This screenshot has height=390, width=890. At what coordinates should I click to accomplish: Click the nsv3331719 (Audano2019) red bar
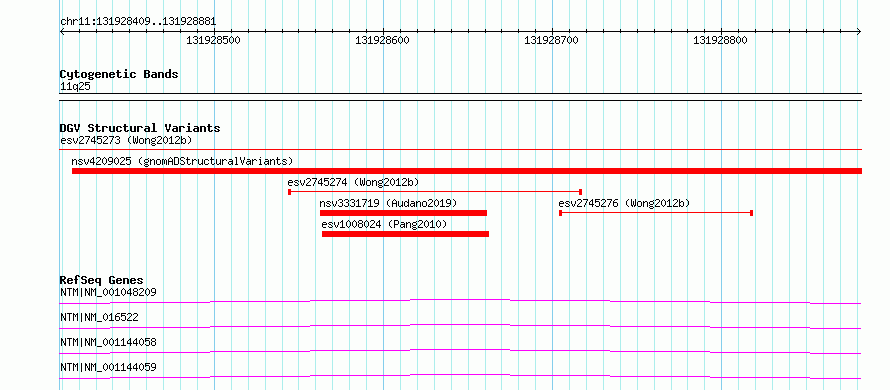coord(404,213)
